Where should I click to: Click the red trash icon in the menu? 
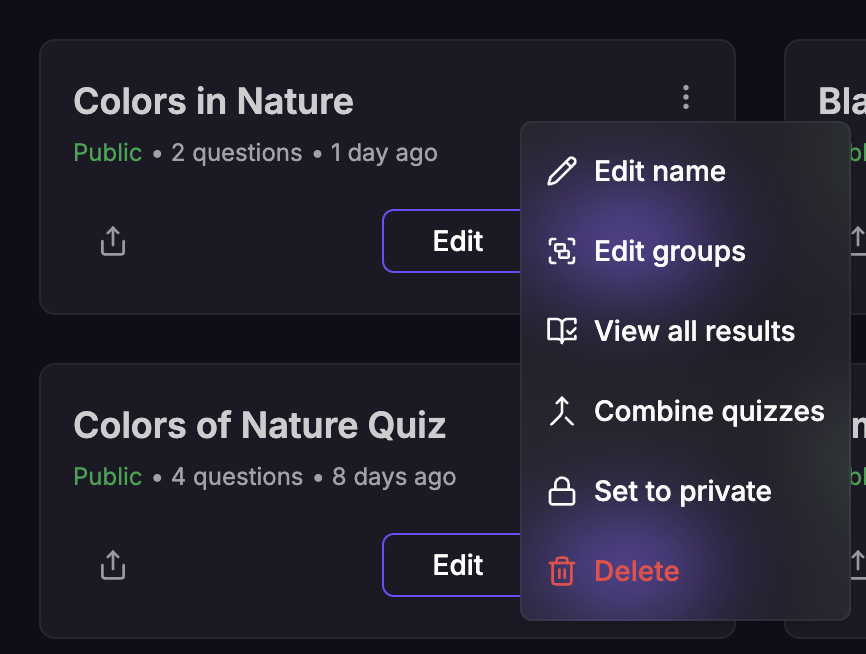pyautogui.click(x=562, y=571)
